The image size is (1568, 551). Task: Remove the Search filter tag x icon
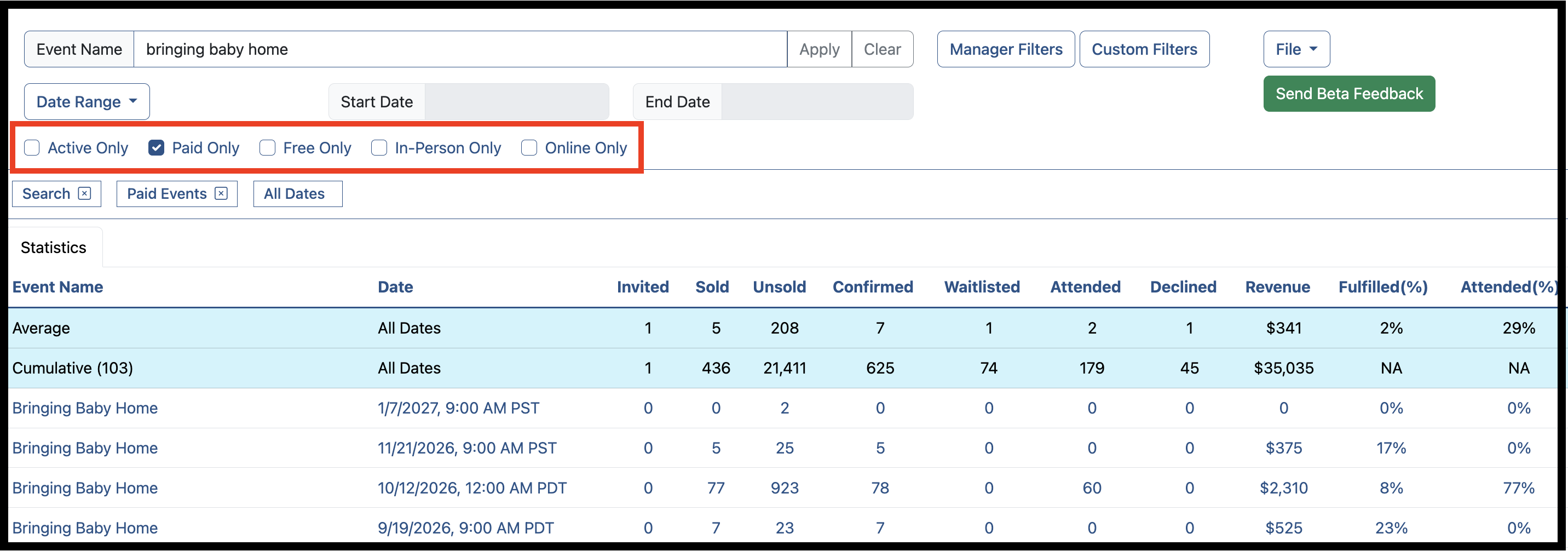(85, 193)
